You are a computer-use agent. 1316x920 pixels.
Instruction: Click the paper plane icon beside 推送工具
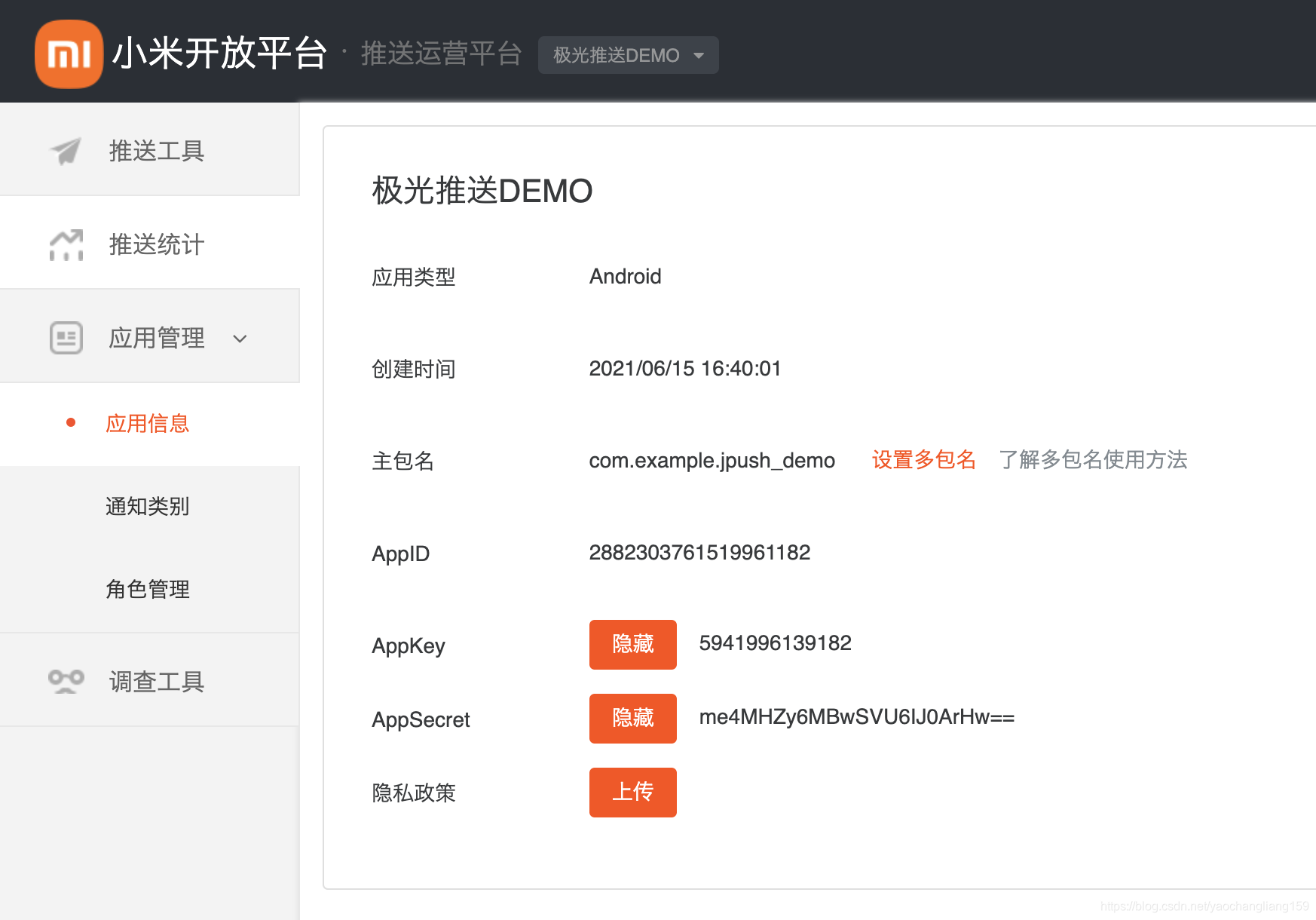tap(66, 151)
